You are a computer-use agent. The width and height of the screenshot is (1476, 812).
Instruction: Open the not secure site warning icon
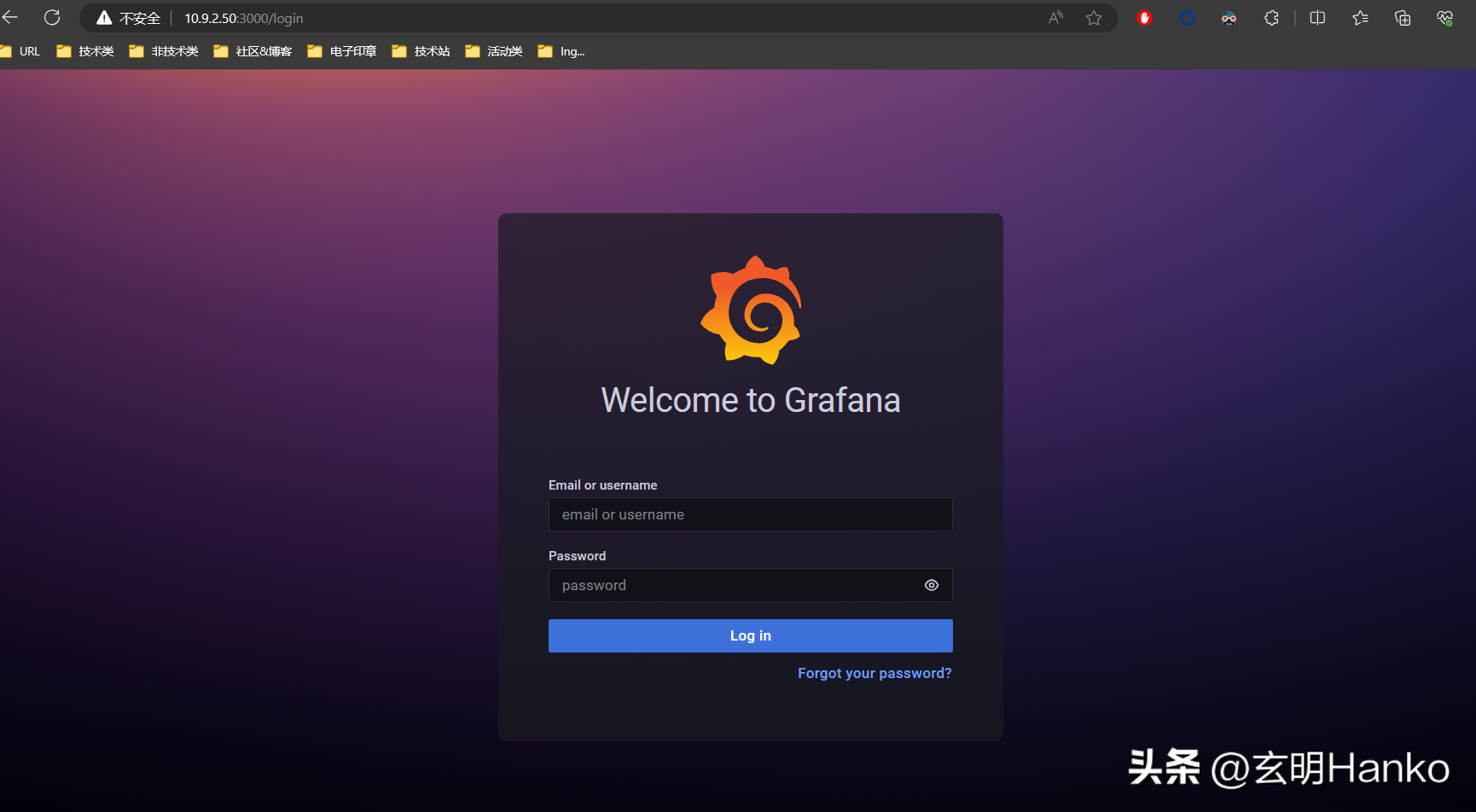104,18
